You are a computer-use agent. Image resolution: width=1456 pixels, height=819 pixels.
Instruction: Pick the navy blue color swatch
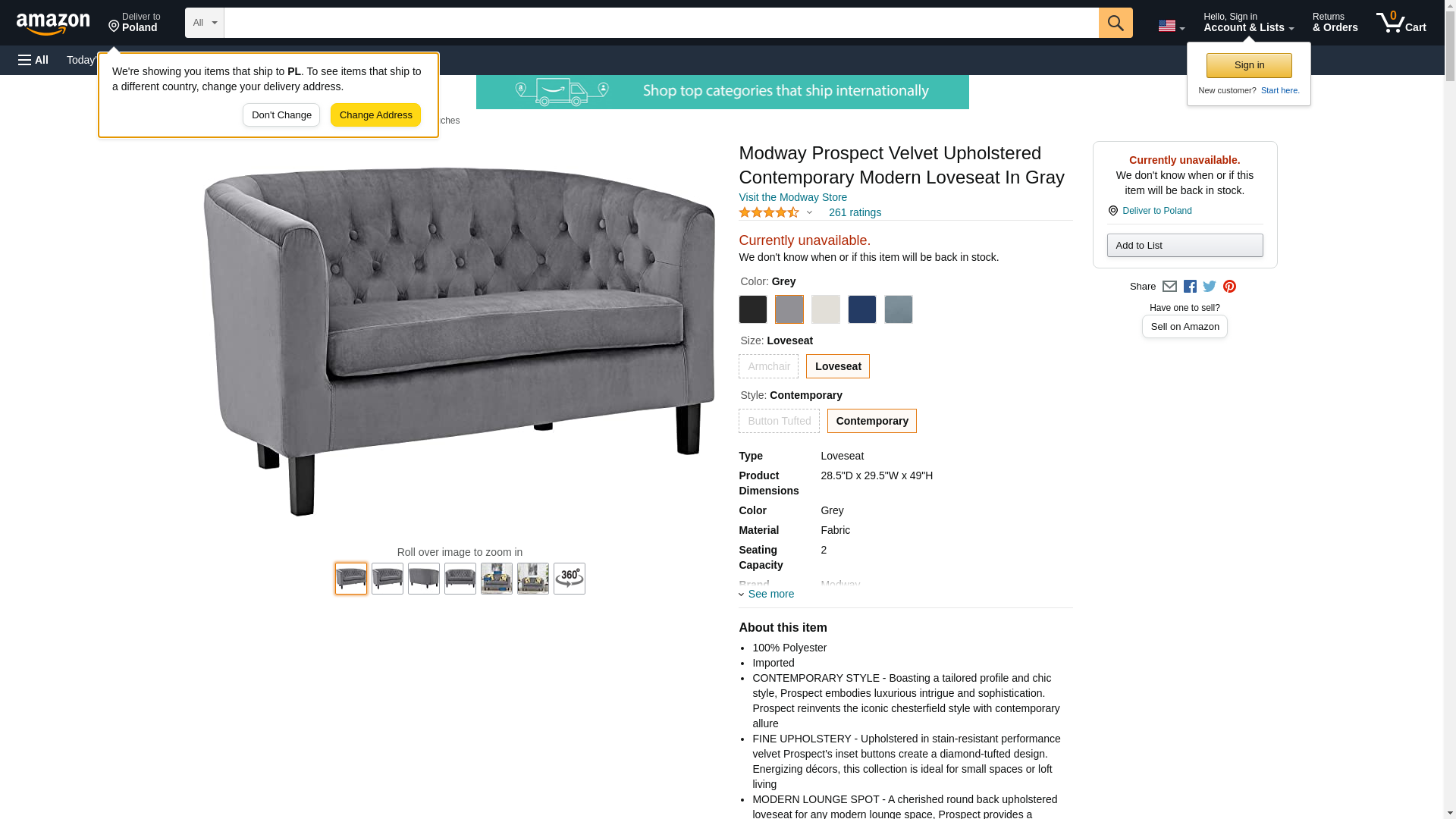[861, 309]
